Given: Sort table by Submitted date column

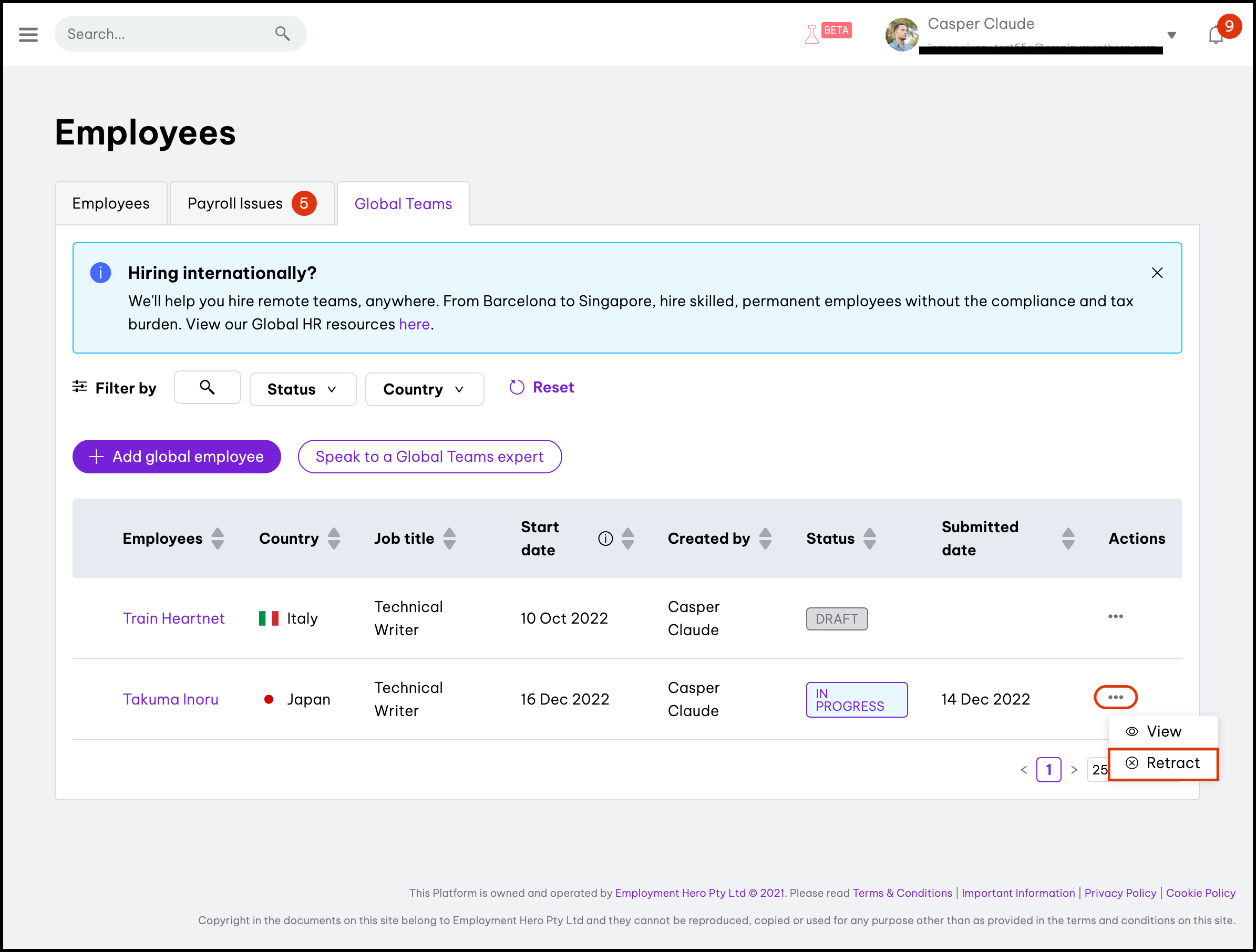Looking at the screenshot, I should [1067, 538].
